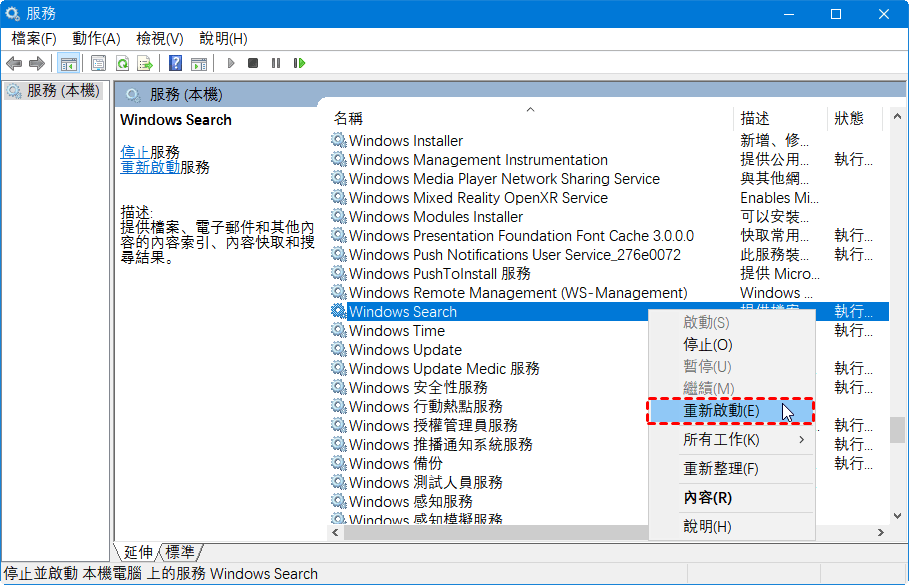The height and width of the screenshot is (585, 909).
Task: Click the gear icon beside Windows 備份
Action: pos(339,463)
